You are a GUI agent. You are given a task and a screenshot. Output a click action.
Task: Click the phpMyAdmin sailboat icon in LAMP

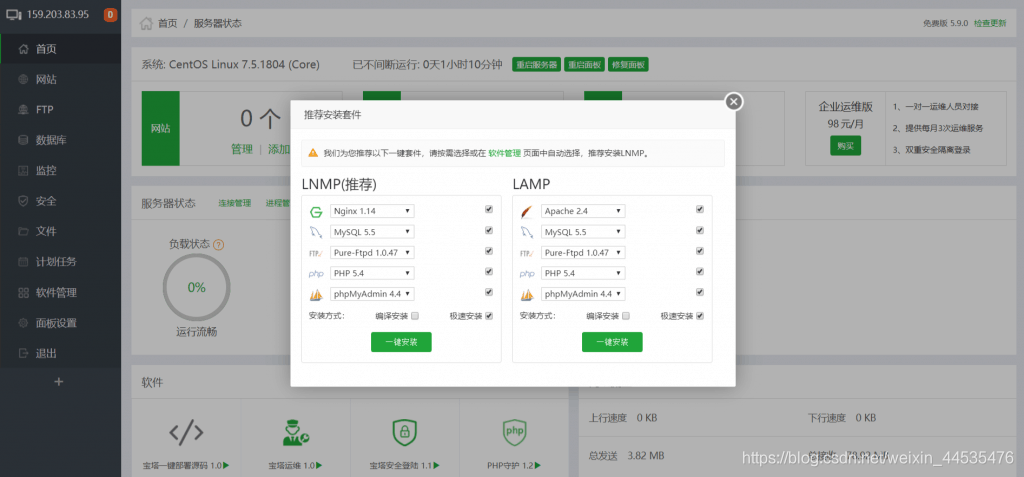[x=527, y=295]
